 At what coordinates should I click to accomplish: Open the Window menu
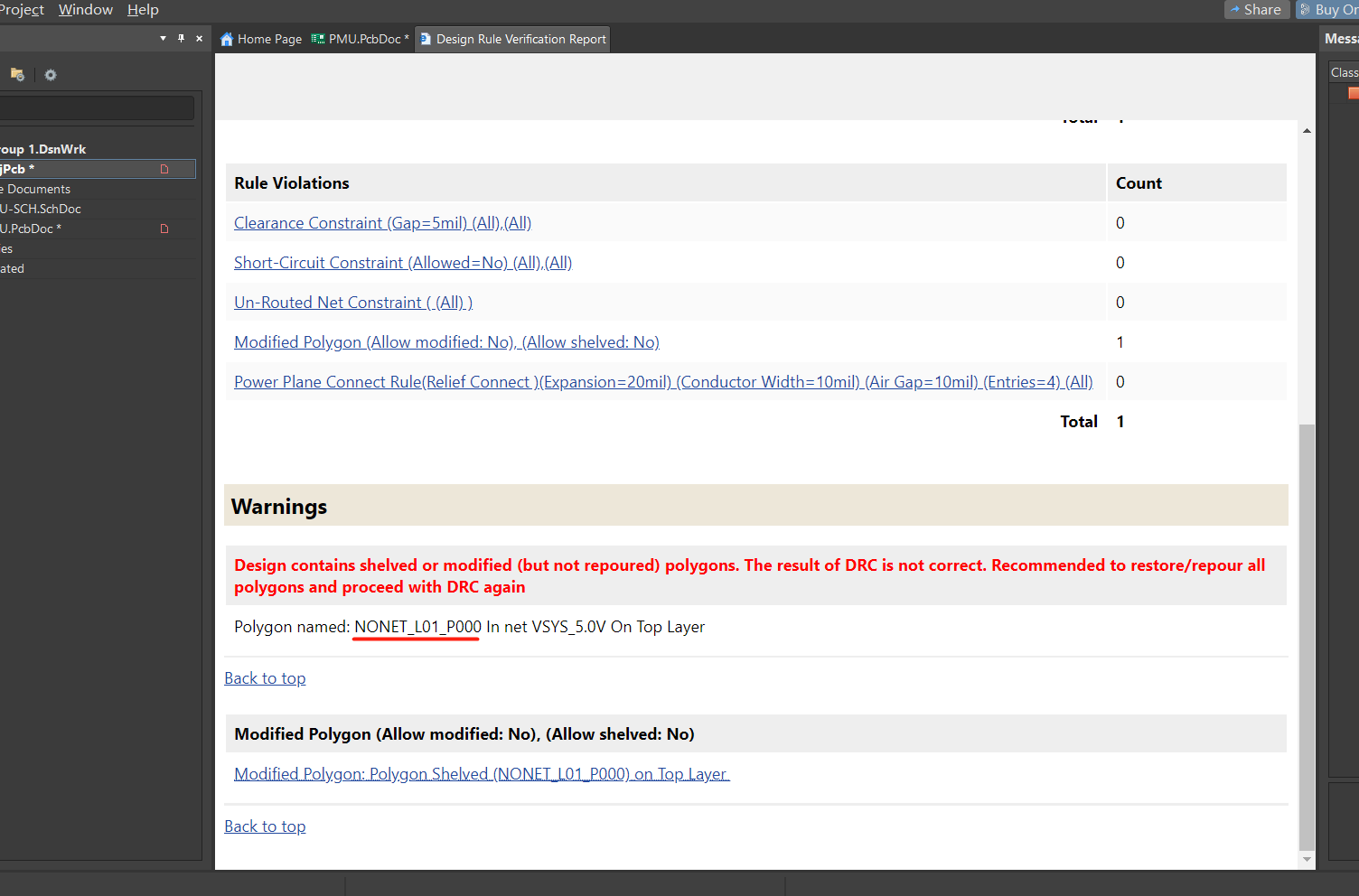(86, 9)
